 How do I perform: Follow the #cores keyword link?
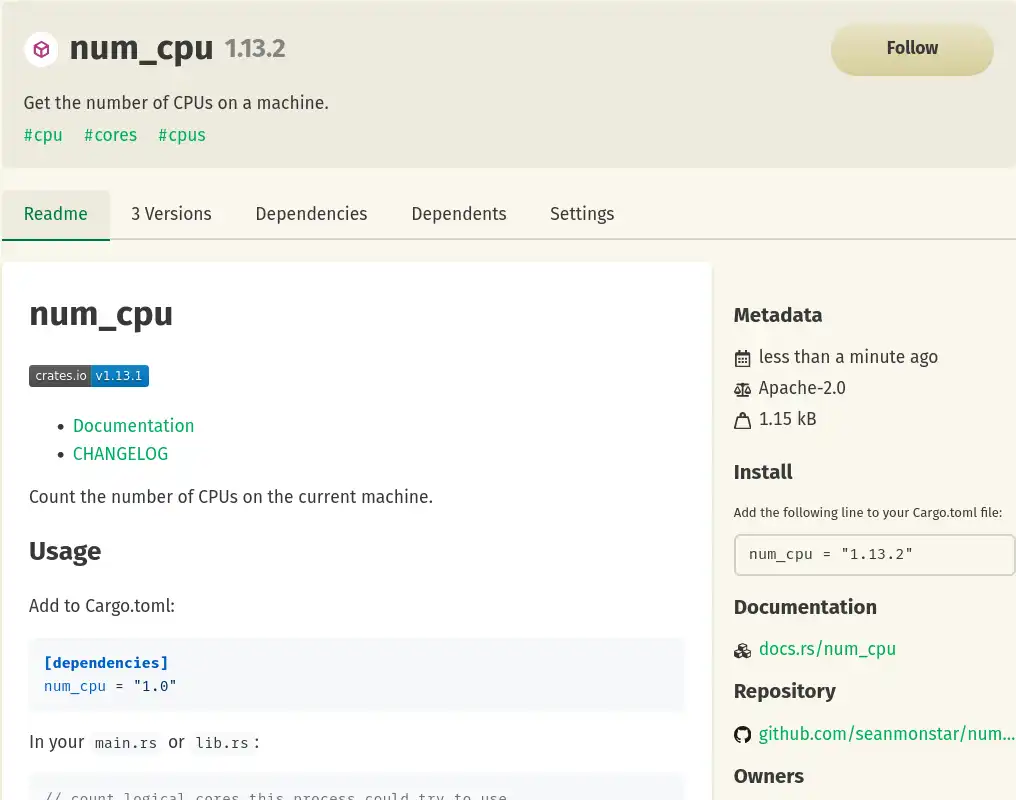click(110, 135)
